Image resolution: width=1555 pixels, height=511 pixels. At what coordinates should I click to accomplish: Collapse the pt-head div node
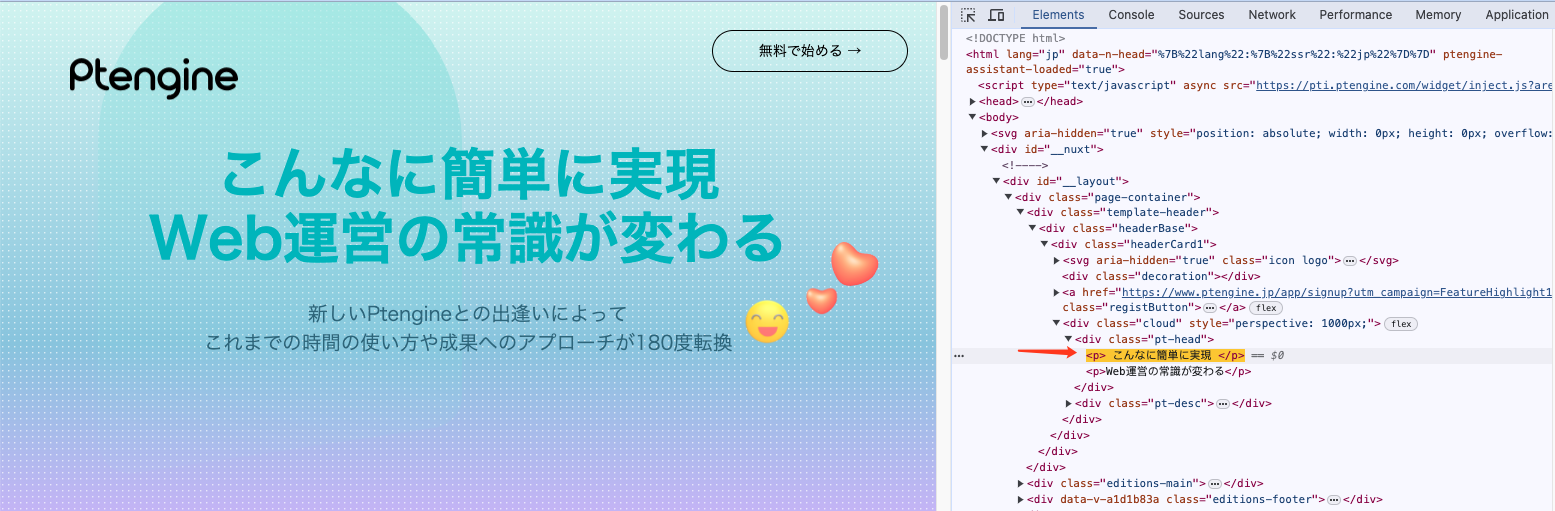pyautogui.click(x=1069, y=340)
